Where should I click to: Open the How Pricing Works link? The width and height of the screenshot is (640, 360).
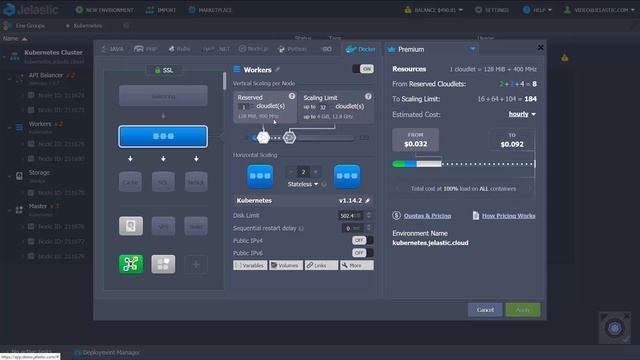coord(508,216)
